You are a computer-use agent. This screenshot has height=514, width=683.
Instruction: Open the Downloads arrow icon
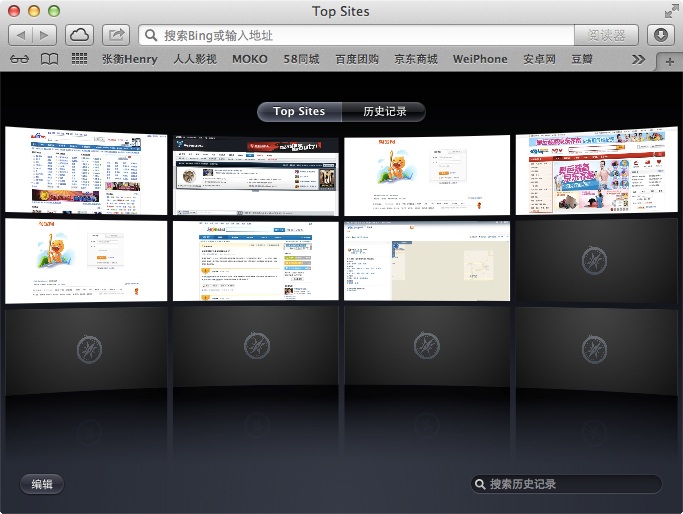pyautogui.click(x=661, y=35)
